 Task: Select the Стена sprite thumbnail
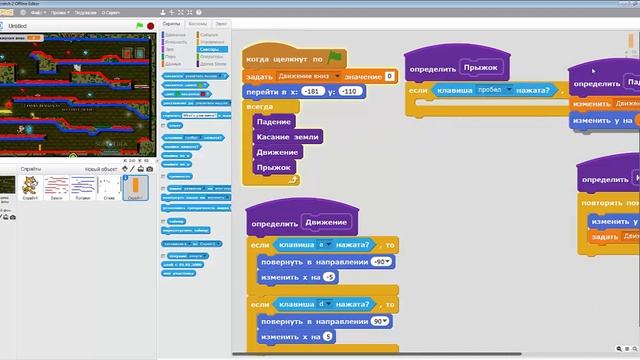point(109,188)
